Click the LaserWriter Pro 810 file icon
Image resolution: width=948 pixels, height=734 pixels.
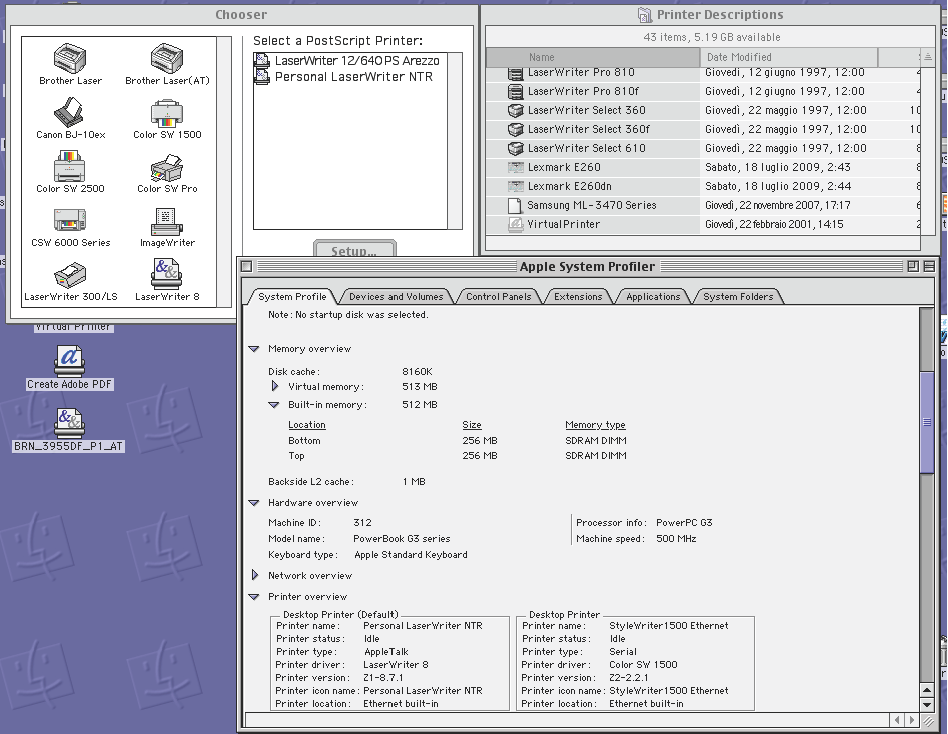(x=515, y=74)
